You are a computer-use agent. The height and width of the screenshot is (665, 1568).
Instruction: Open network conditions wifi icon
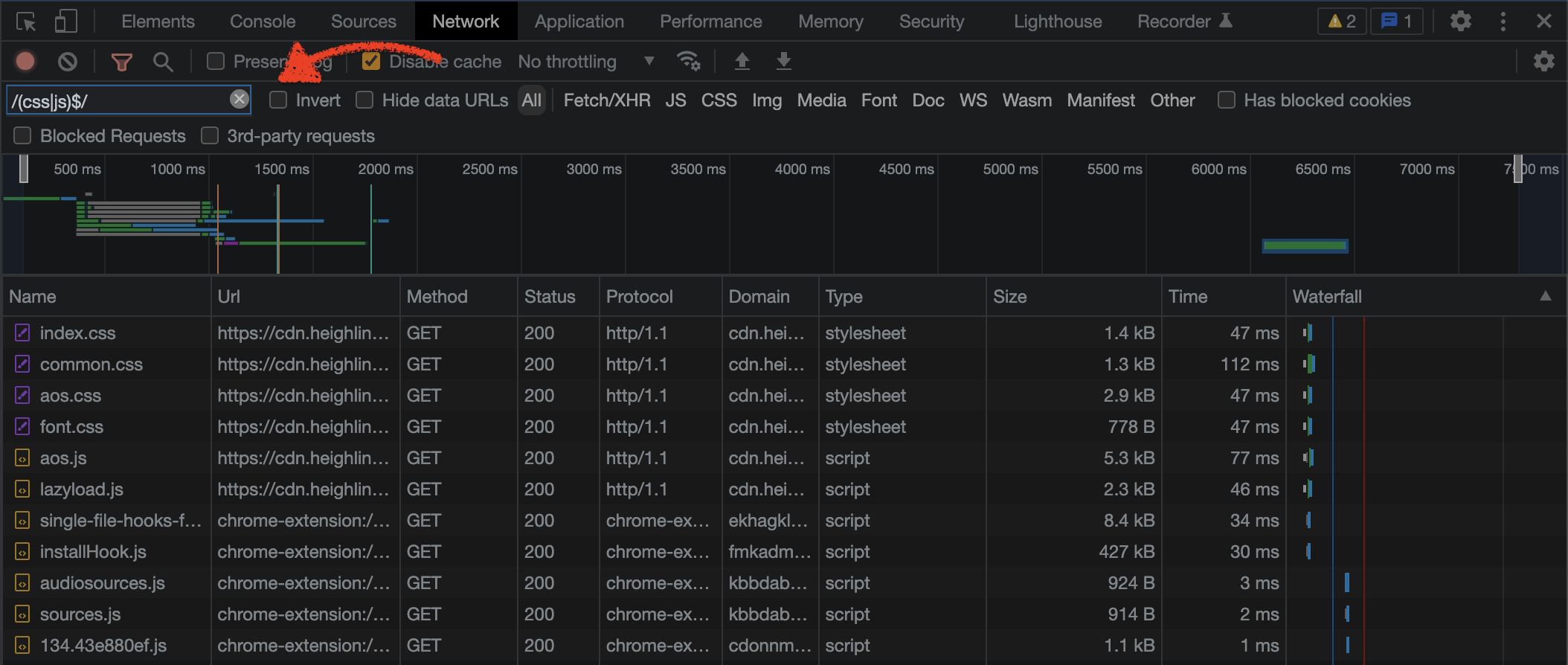coord(688,61)
